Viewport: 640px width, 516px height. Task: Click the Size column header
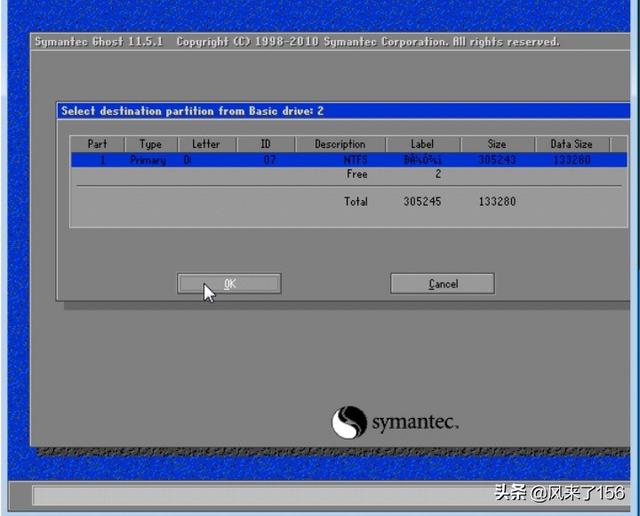(497, 144)
